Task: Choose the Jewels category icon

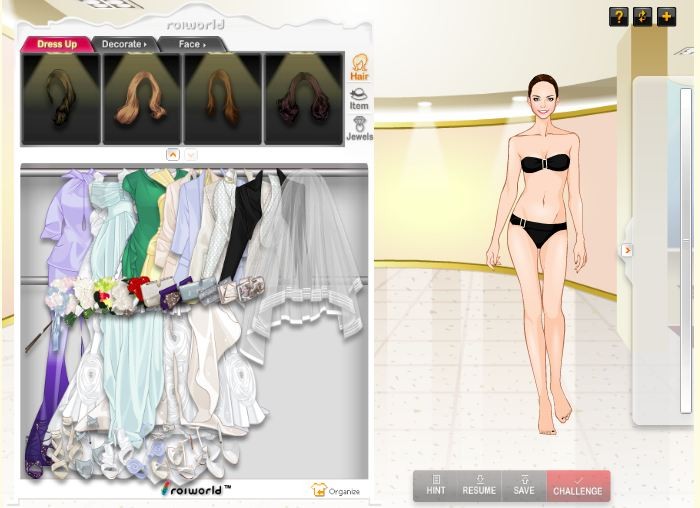Action: pyautogui.click(x=359, y=129)
